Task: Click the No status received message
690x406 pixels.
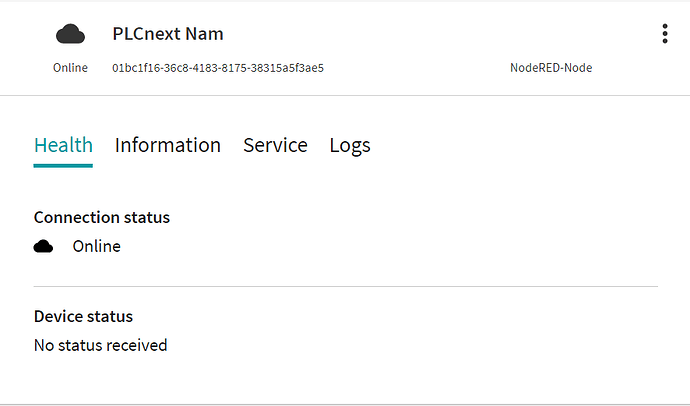Action: 100,345
